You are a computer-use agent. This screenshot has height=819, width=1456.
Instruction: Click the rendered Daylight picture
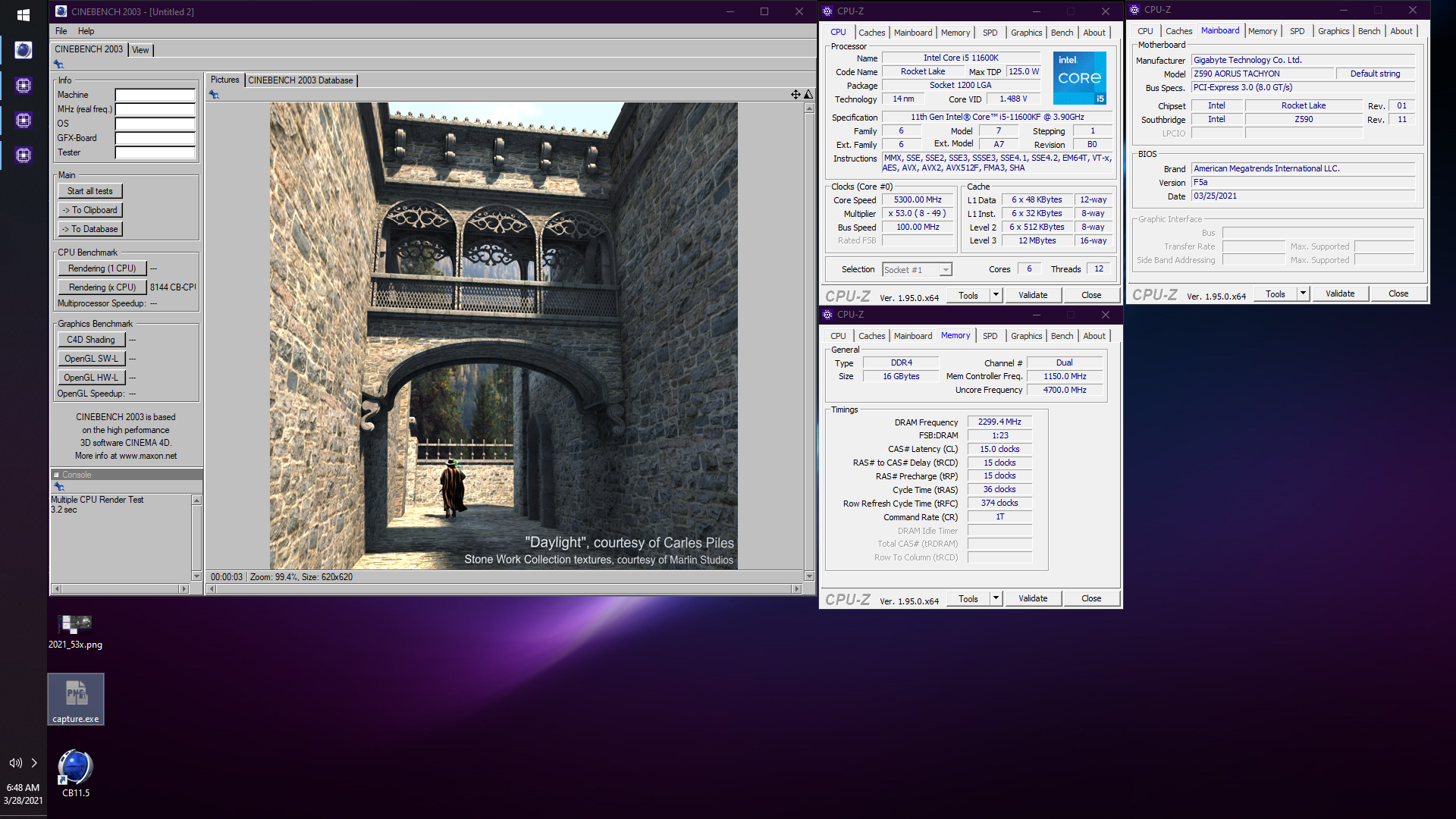pyautogui.click(x=504, y=336)
